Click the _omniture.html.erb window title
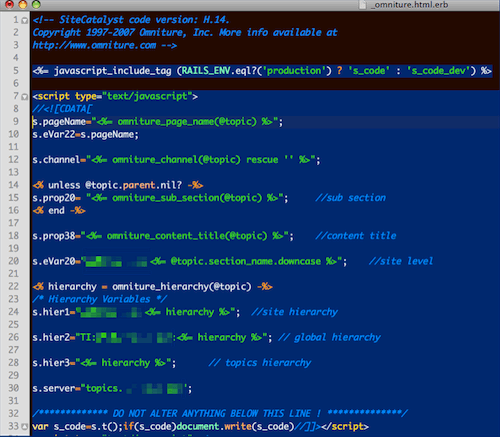500x437 pixels. 411,4
